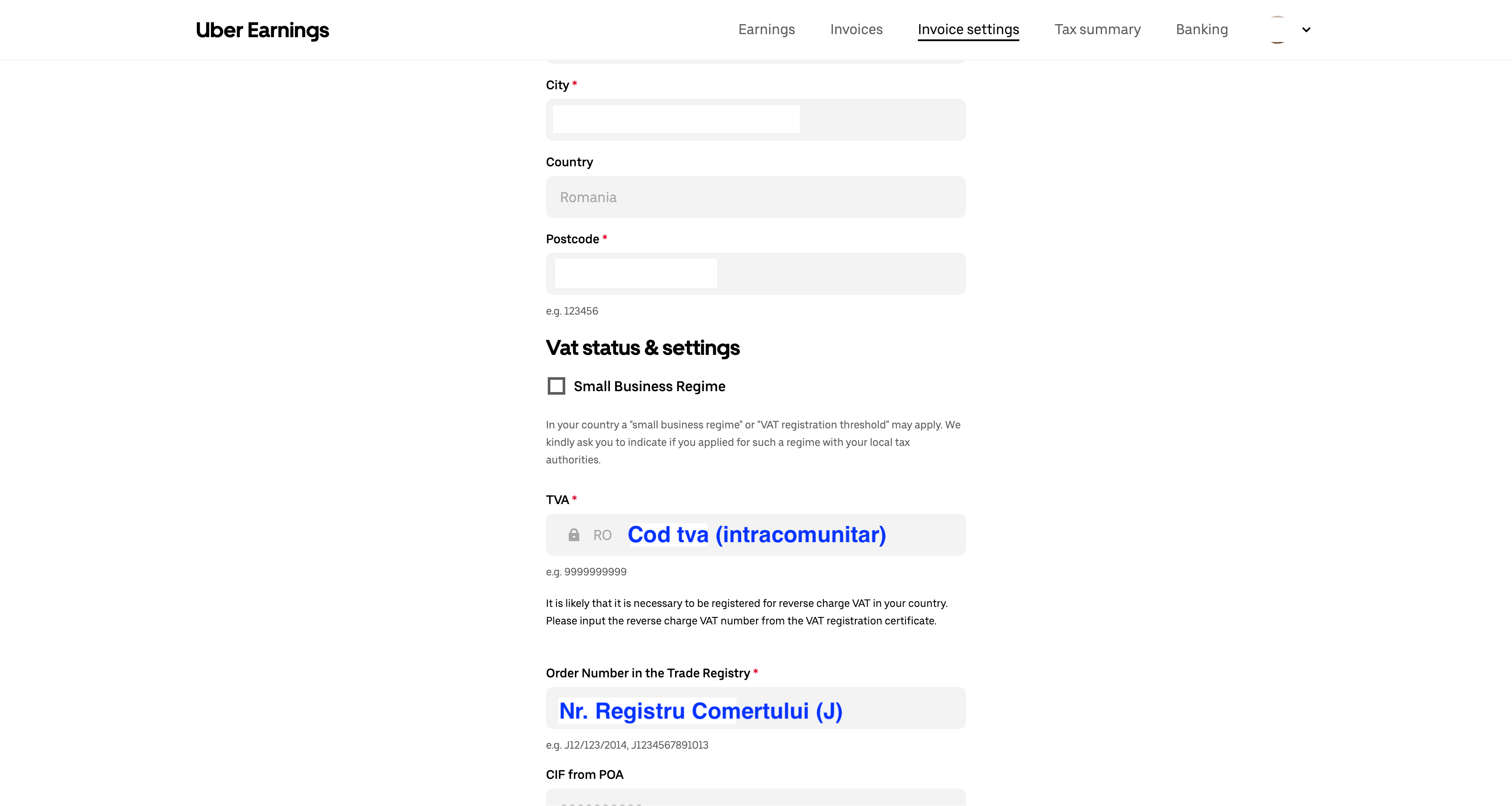Select the Invoice settings tab
The height and width of the screenshot is (806, 1512).
point(968,29)
